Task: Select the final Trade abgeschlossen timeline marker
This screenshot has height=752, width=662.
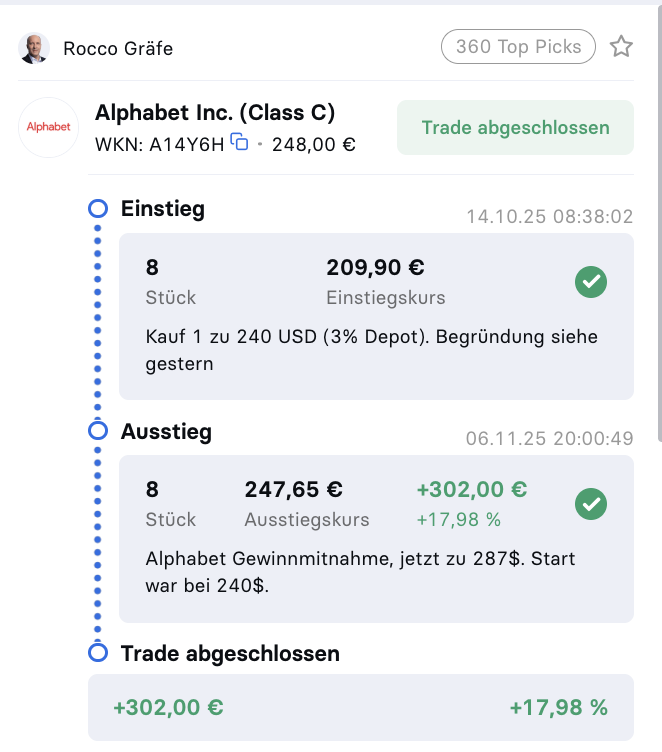Action: click(x=98, y=653)
